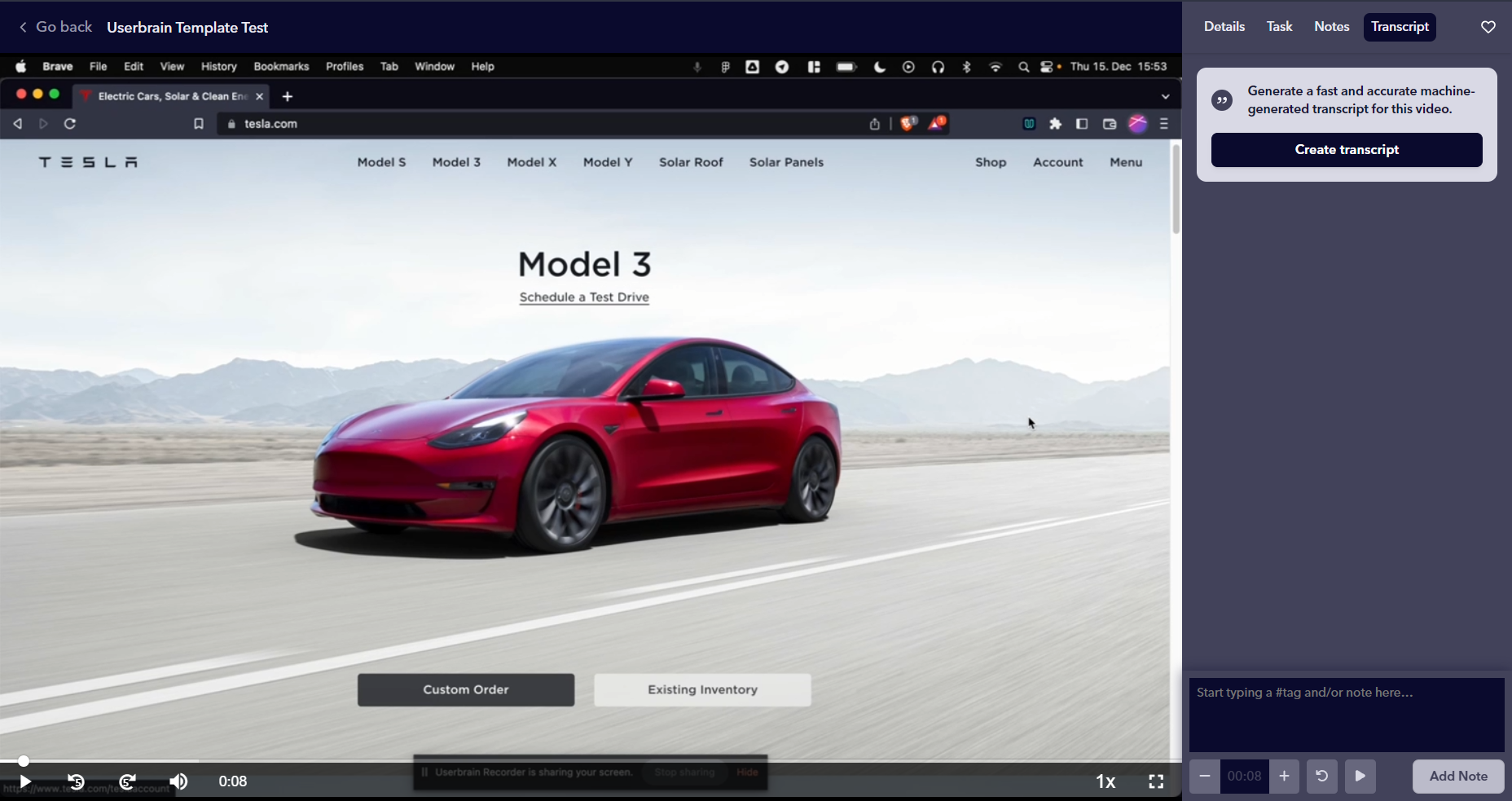This screenshot has width=1512, height=801.
Task: Reload the tesla.com page
Action: [70, 124]
